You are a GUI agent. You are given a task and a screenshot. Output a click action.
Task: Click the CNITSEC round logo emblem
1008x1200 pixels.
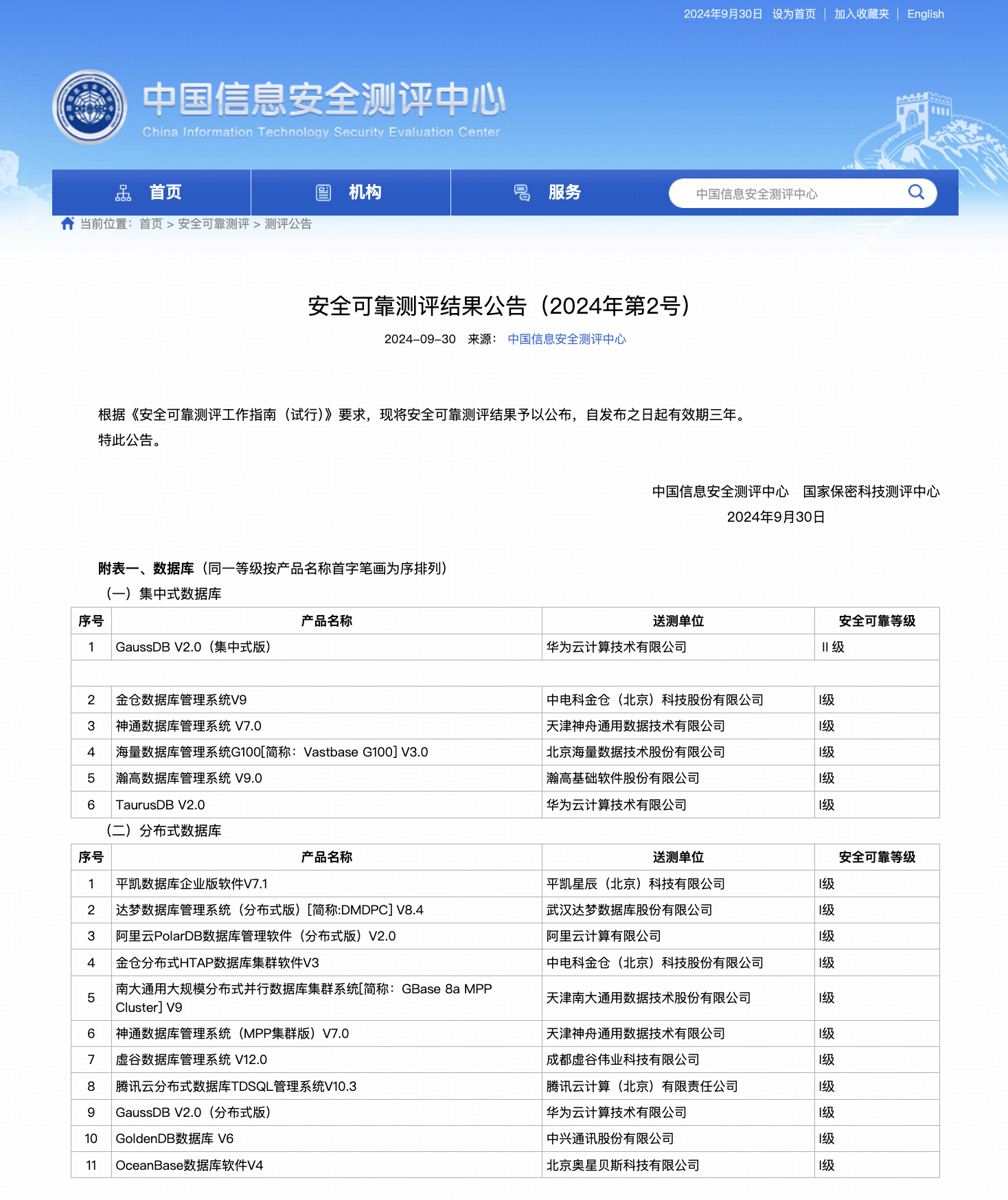90,107
